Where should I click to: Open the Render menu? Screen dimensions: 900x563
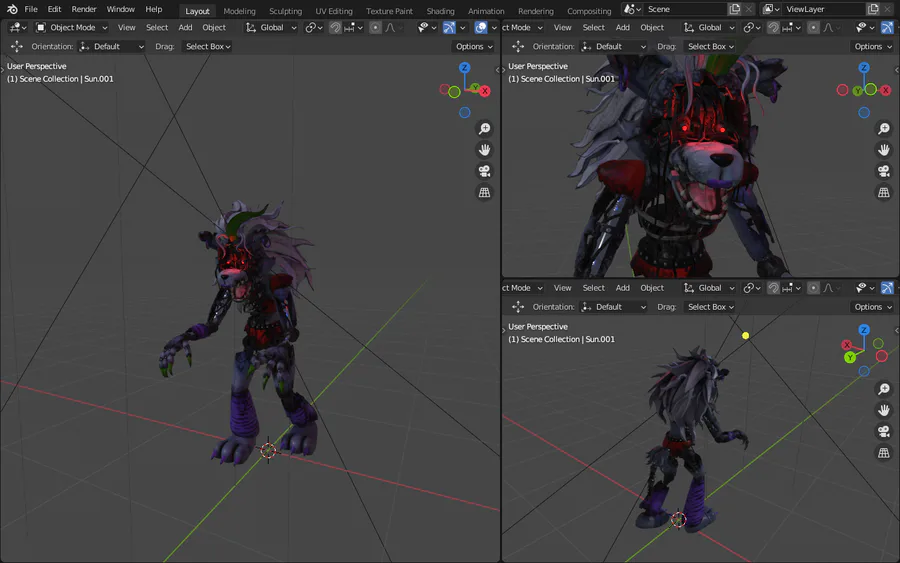coord(84,9)
